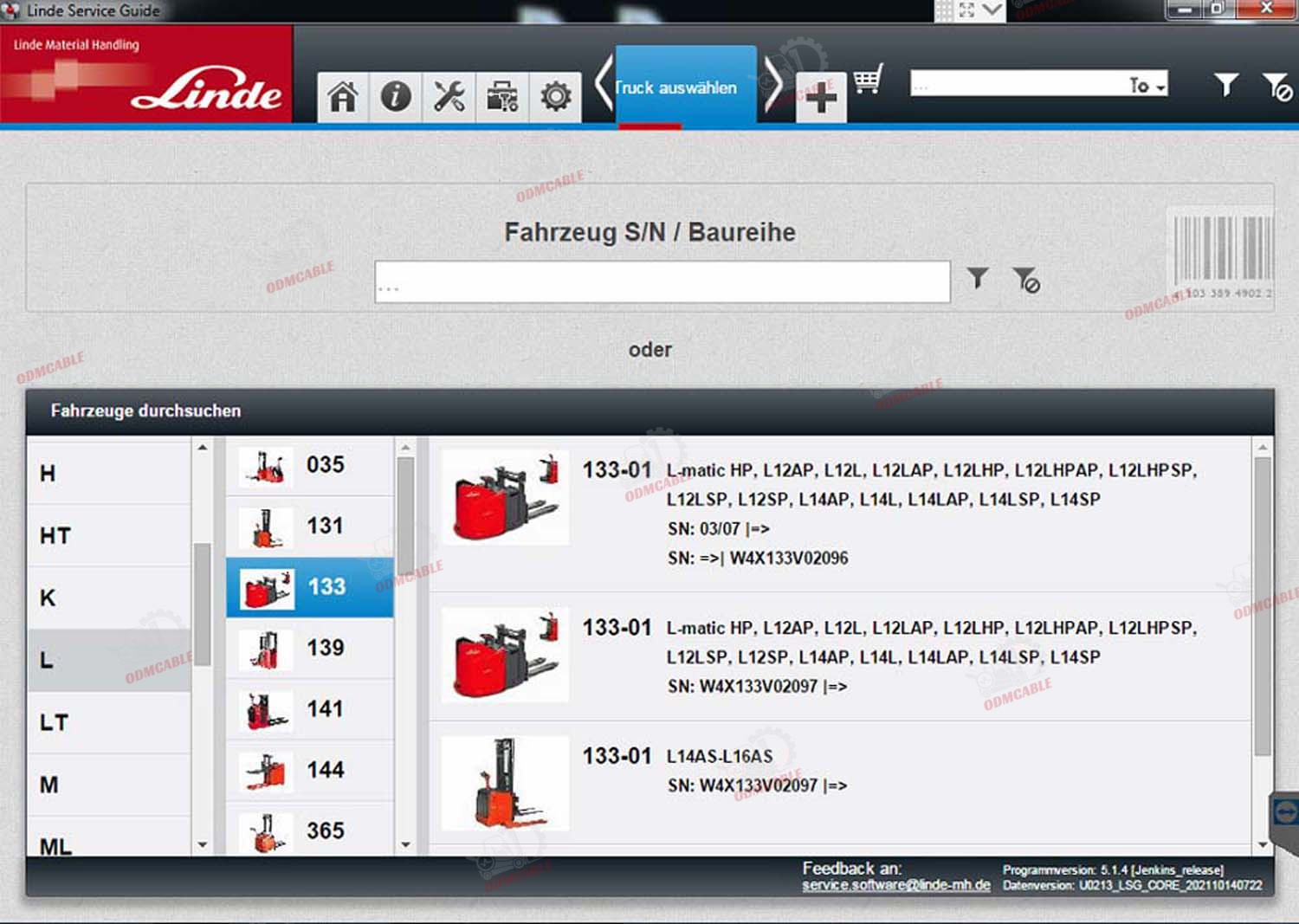Select category LT in vehicle list

click(x=109, y=722)
